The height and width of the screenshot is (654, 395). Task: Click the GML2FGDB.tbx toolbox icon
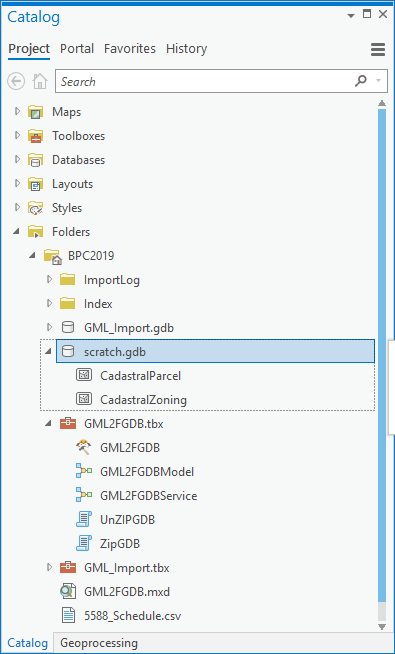[68, 424]
